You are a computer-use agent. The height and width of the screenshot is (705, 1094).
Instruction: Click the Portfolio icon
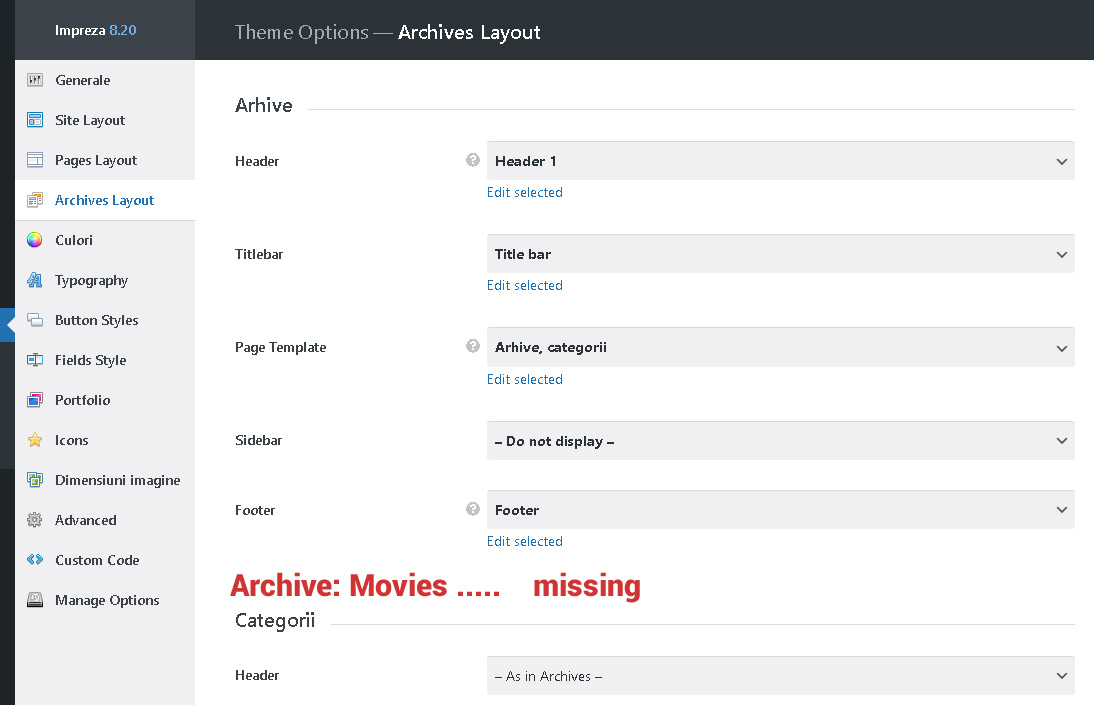coord(35,400)
